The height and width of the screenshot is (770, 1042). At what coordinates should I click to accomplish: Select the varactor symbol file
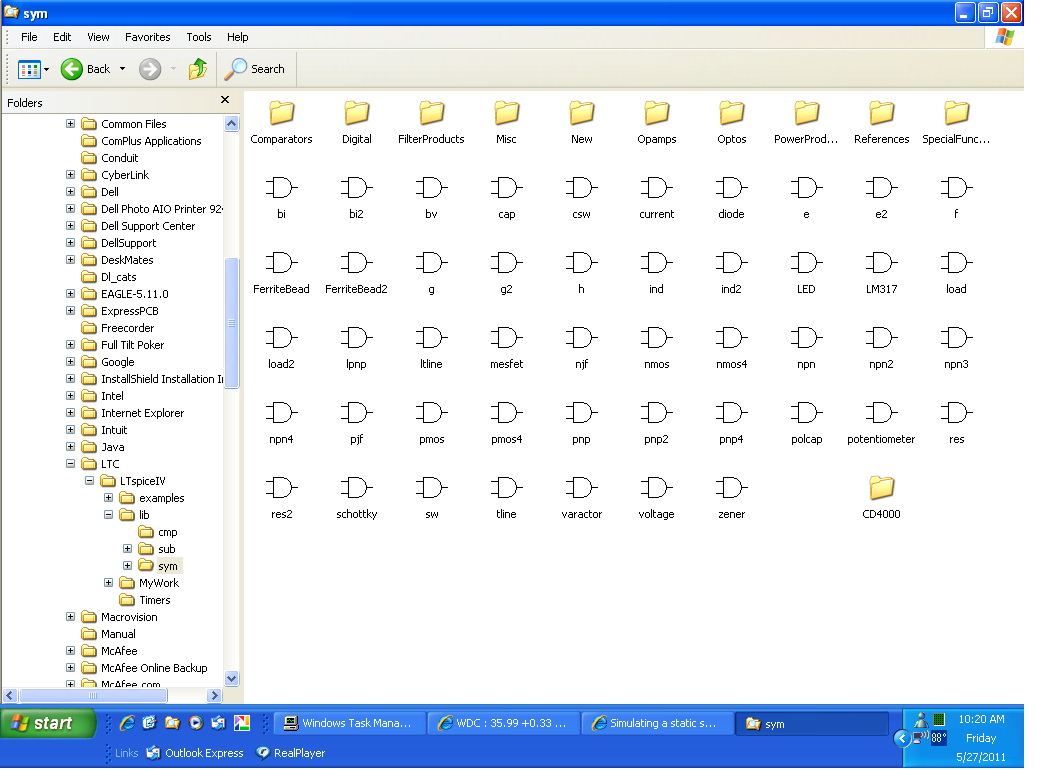pos(581,498)
